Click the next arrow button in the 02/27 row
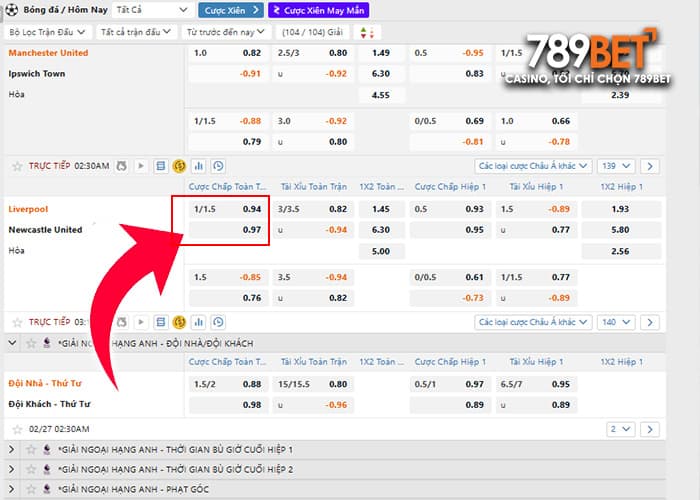Image resolution: width=700 pixels, height=500 pixels. pos(650,429)
